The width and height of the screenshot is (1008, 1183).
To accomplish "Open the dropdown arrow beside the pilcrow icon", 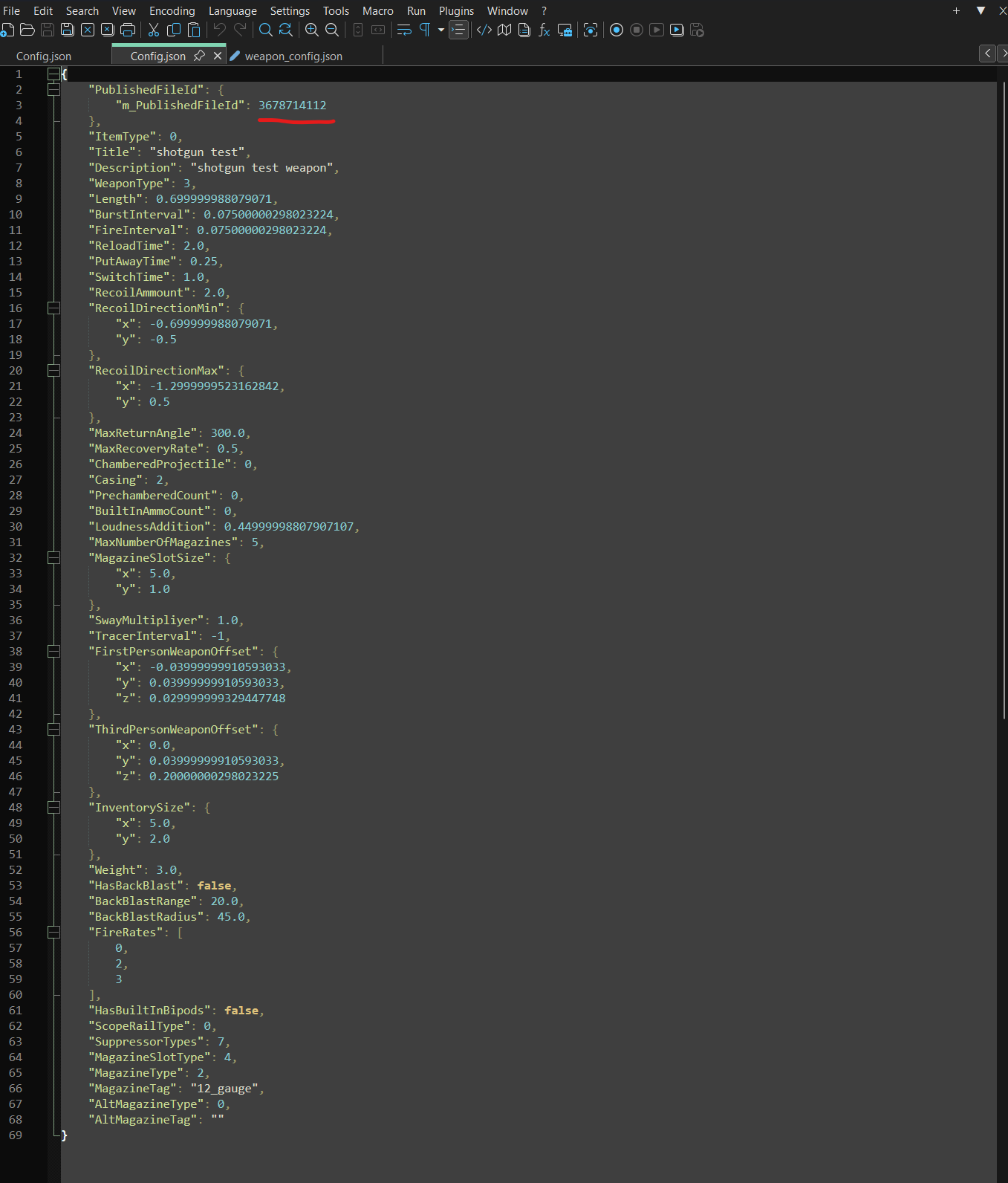I will [x=441, y=30].
